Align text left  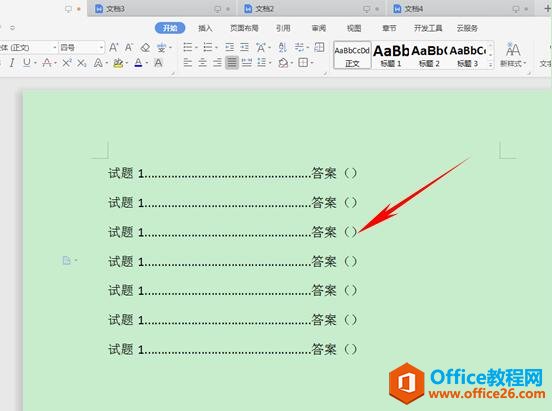pos(188,63)
